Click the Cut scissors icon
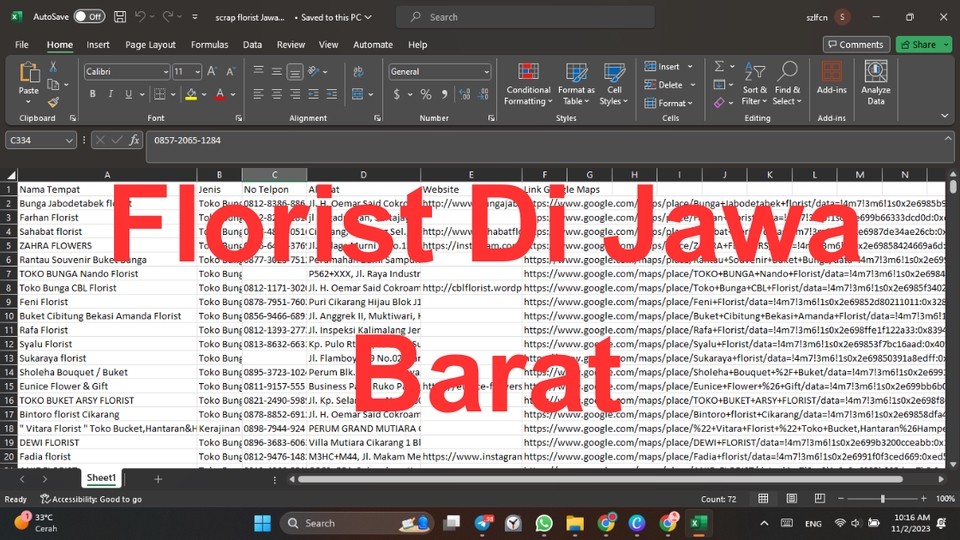The image size is (960, 540). [x=53, y=67]
